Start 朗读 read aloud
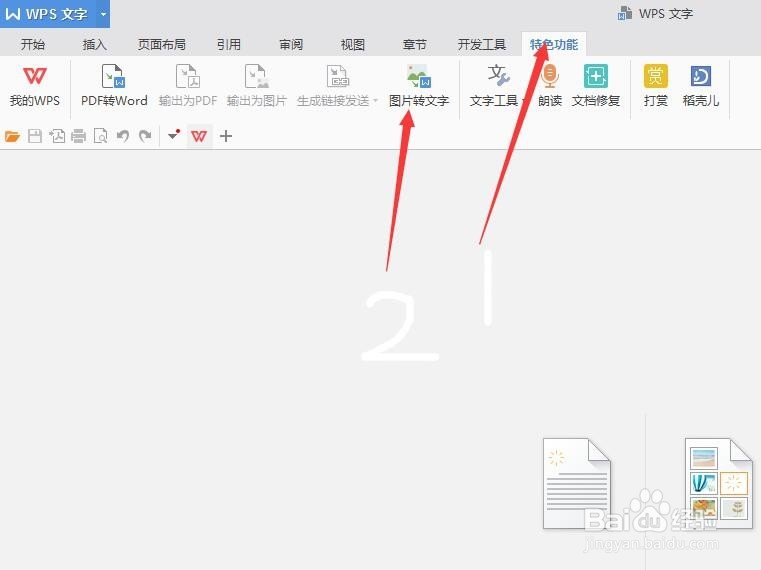 550,86
